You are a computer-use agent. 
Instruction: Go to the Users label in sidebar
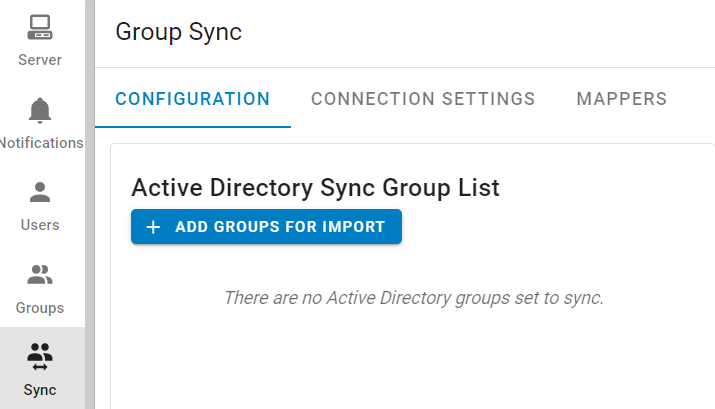(x=40, y=225)
